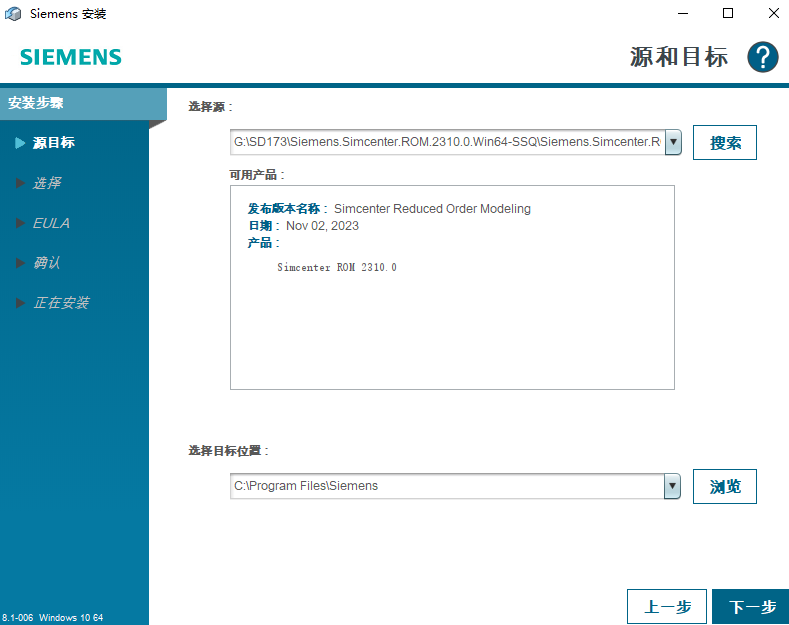Click the Simcenter Reduced Order Modeling release name
The width and height of the screenshot is (789, 625).
coord(432,208)
